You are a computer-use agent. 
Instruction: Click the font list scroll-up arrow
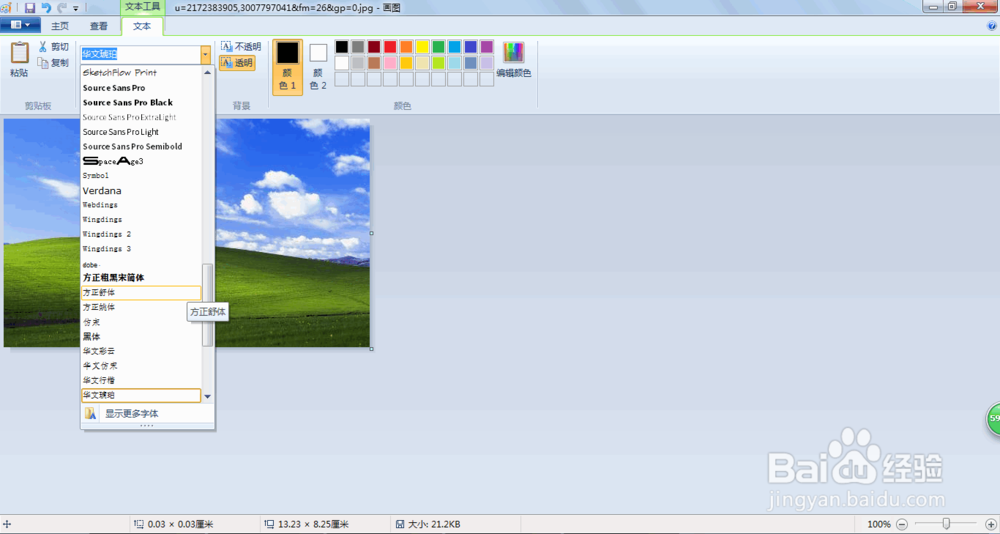coord(207,73)
